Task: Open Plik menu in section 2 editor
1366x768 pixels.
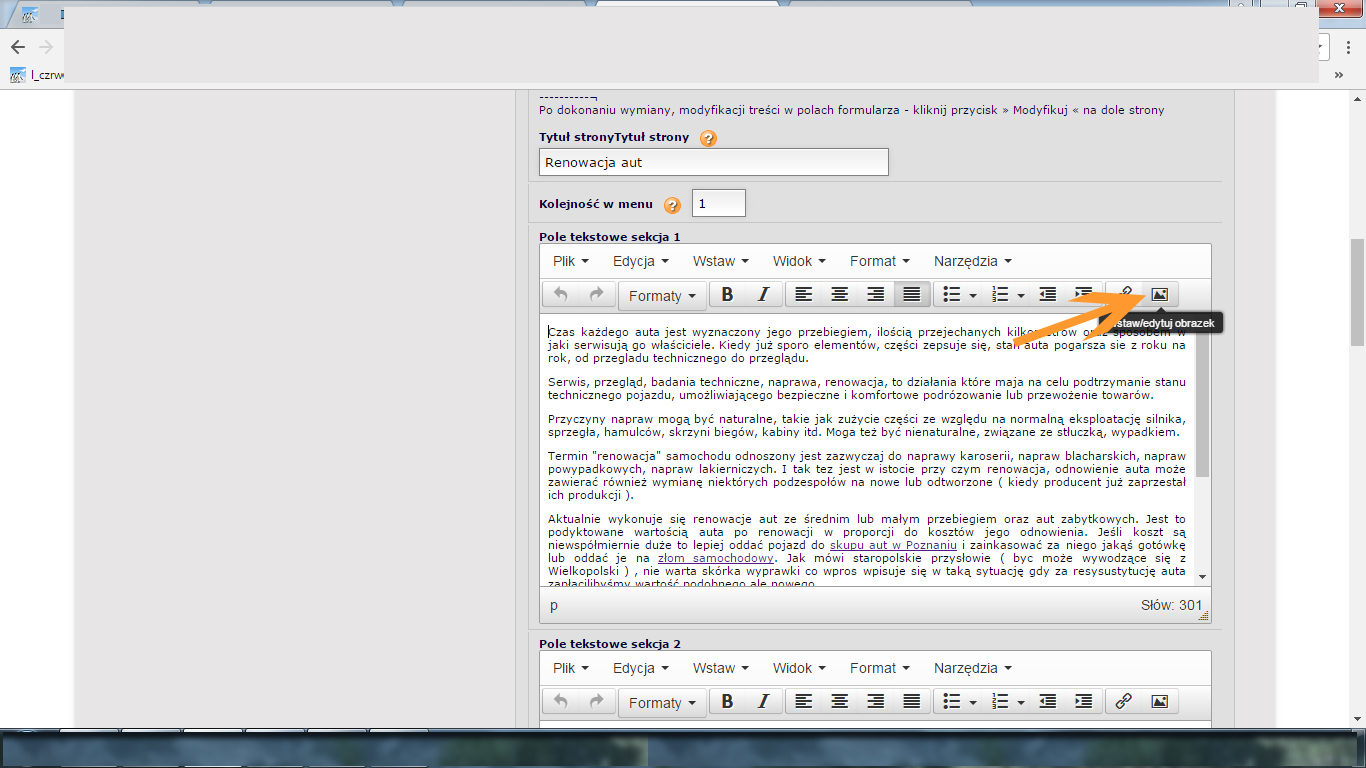Action: [x=571, y=668]
